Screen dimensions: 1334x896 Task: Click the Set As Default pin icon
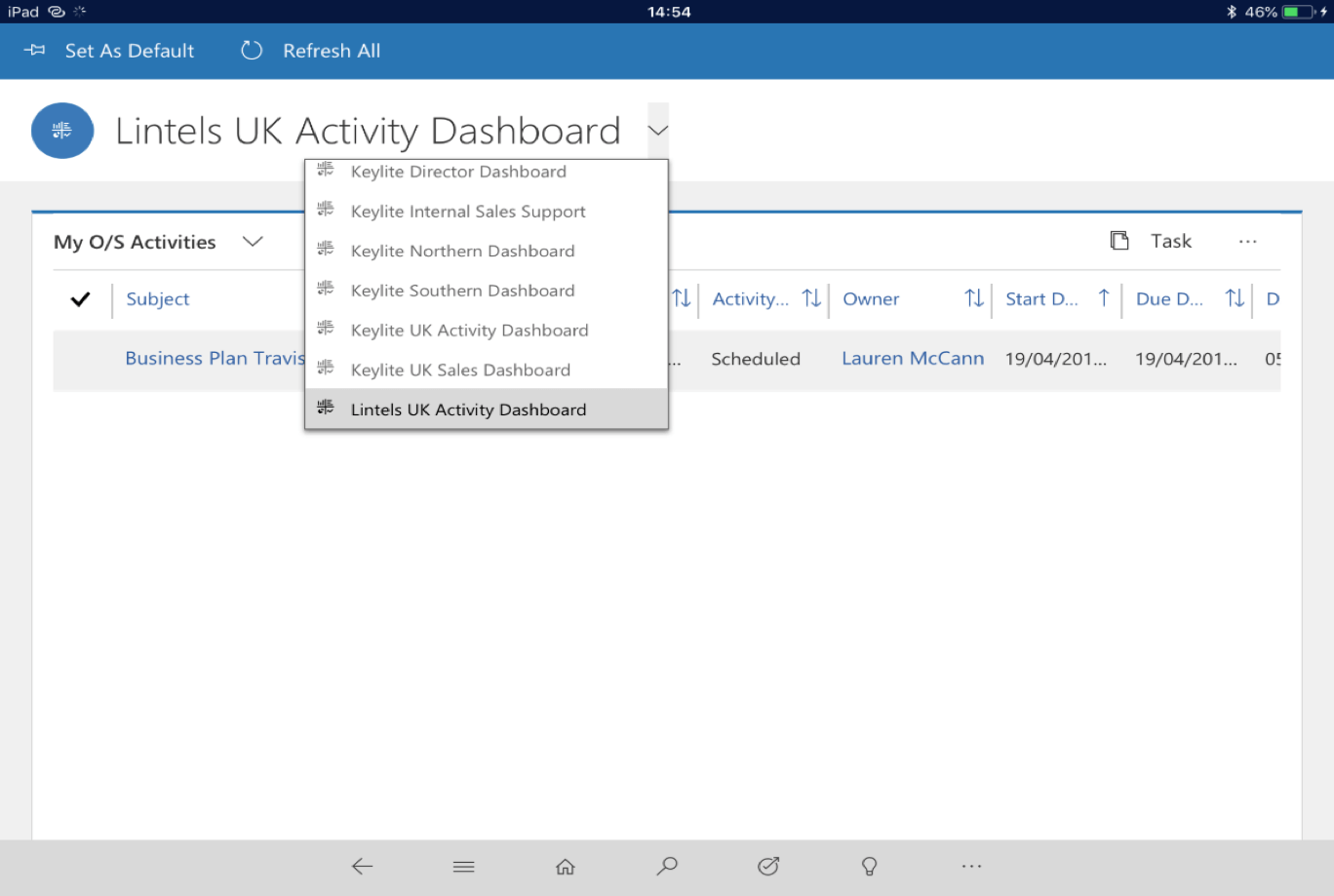[34, 50]
